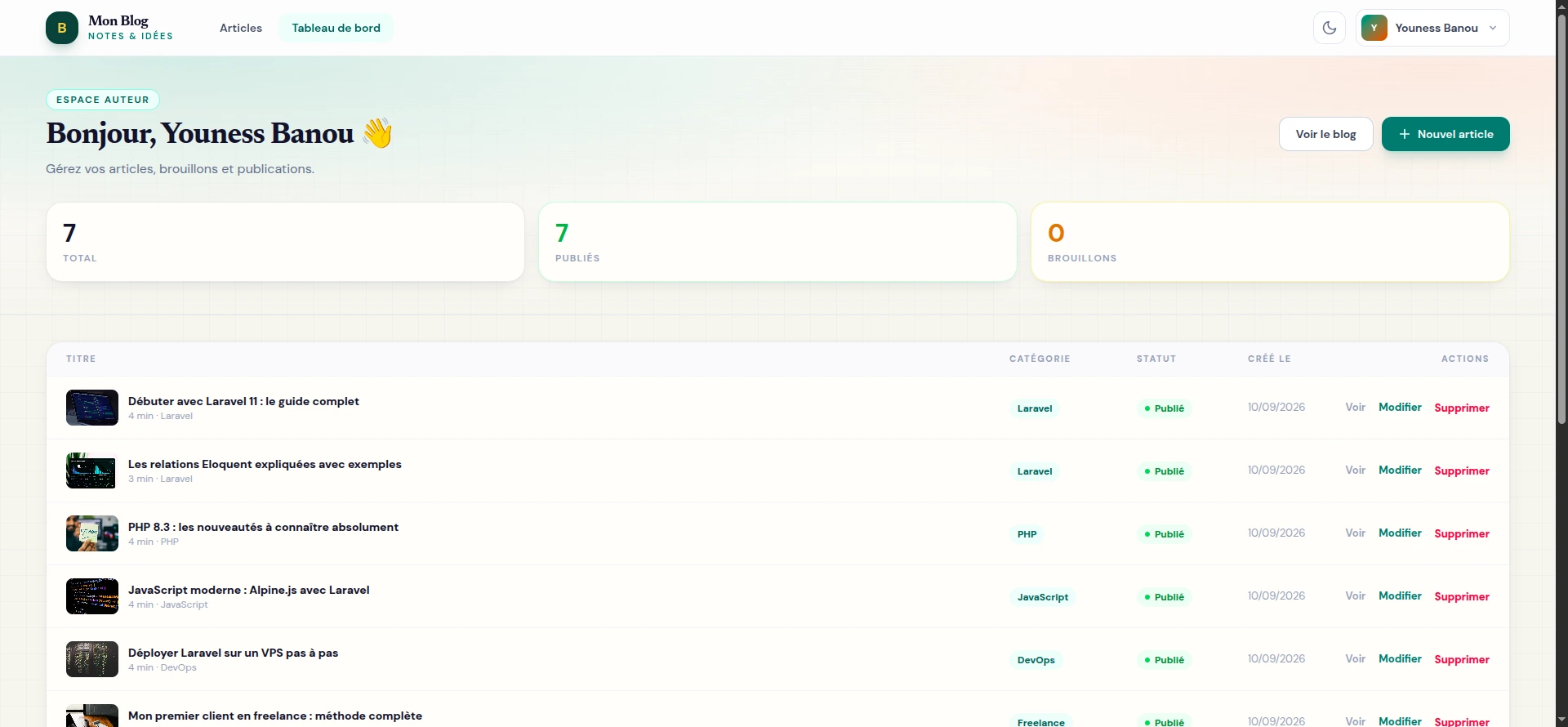The width and height of the screenshot is (1568, 727).
Task: Open thumbnail of Débuter avec Laravel 11
Action: coord(92,408)
